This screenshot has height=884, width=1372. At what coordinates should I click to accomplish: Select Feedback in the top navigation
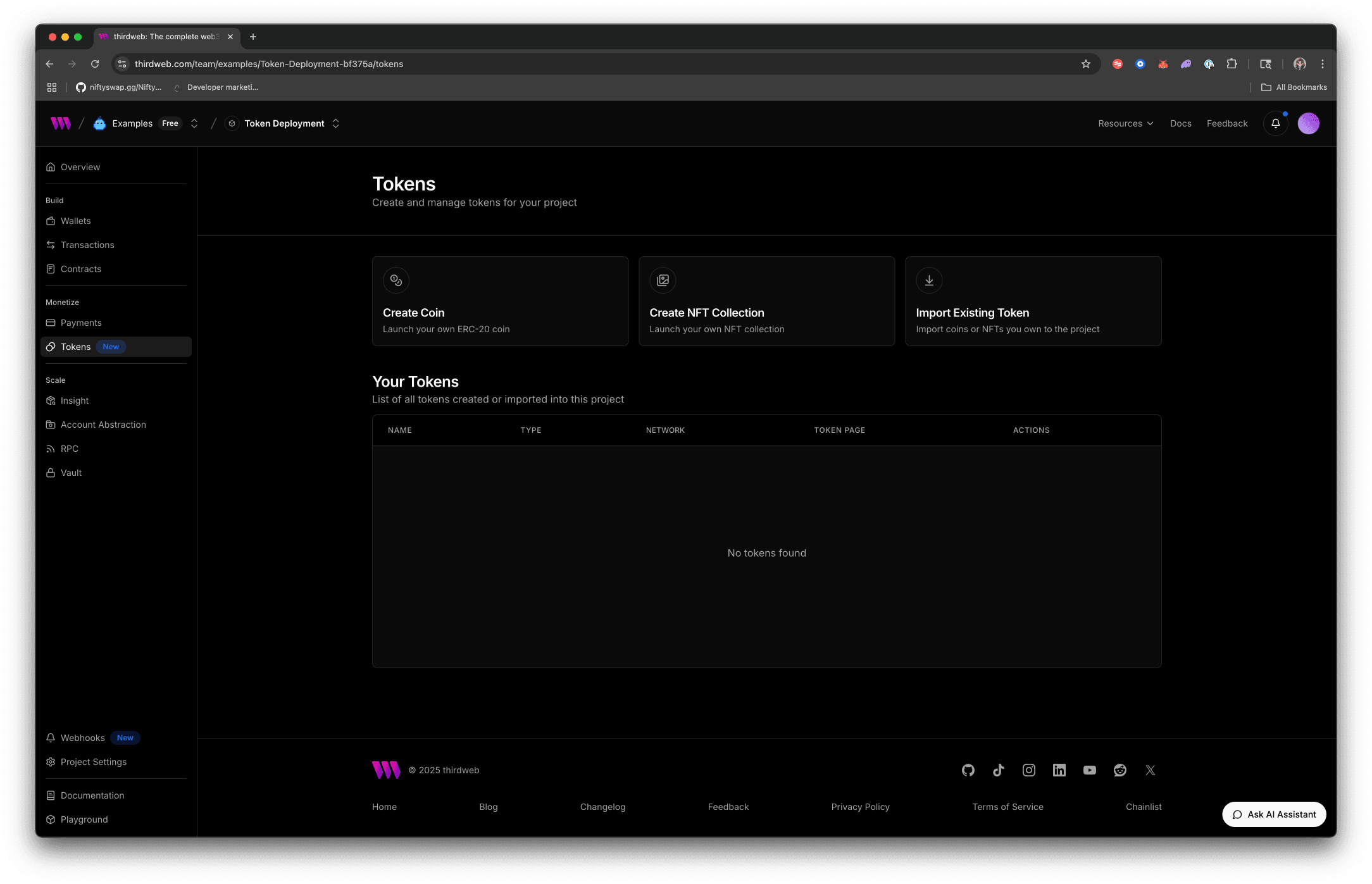pyautogui.click(x=1226, y=123)
